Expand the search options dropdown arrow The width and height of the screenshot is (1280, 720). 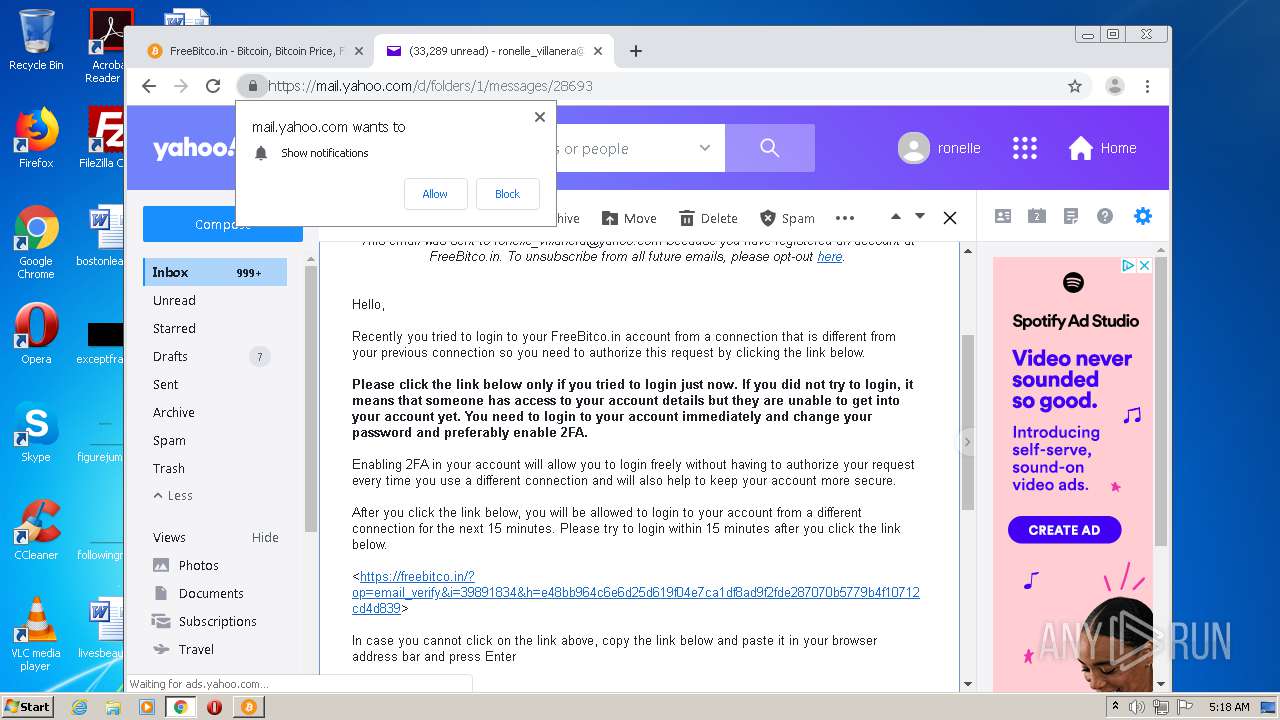tap(705, 148)
